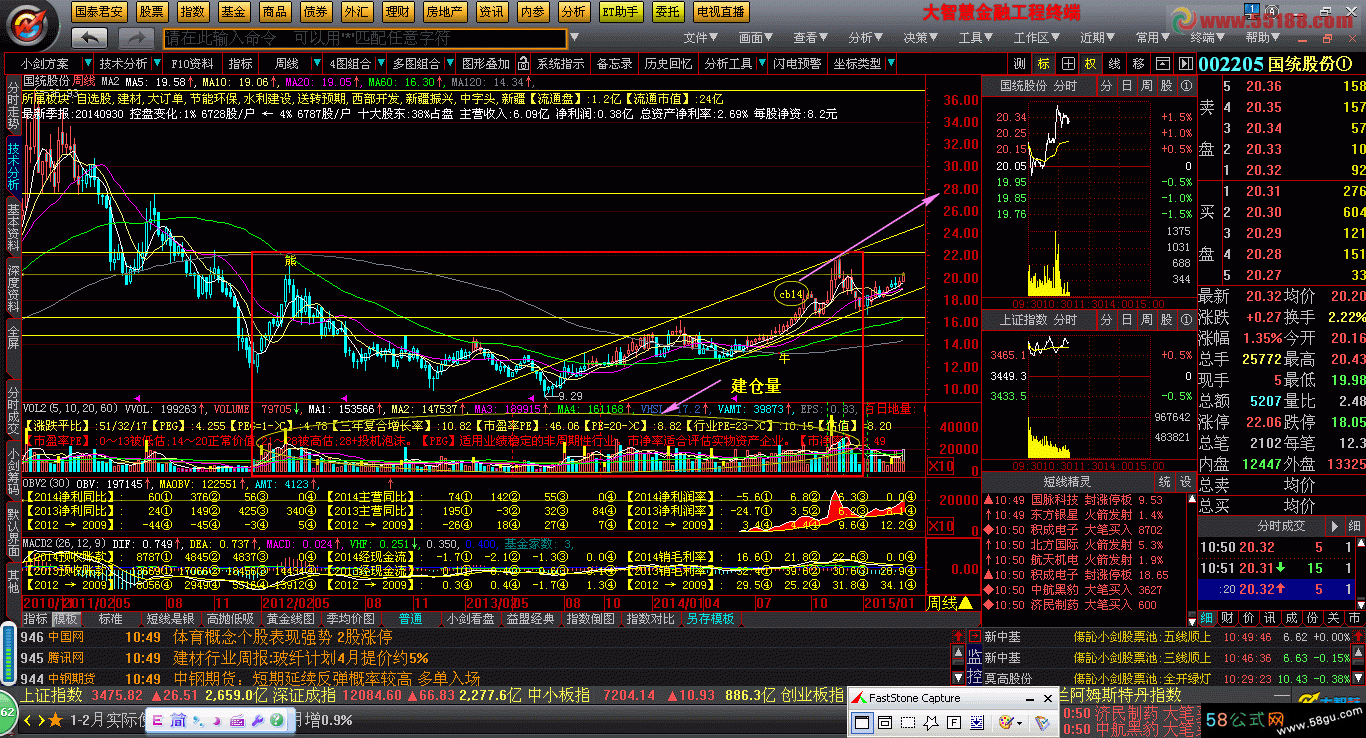Click the green 62 circle badge
The width and height of the screenshot is (1366, 738).
point(6,713)
